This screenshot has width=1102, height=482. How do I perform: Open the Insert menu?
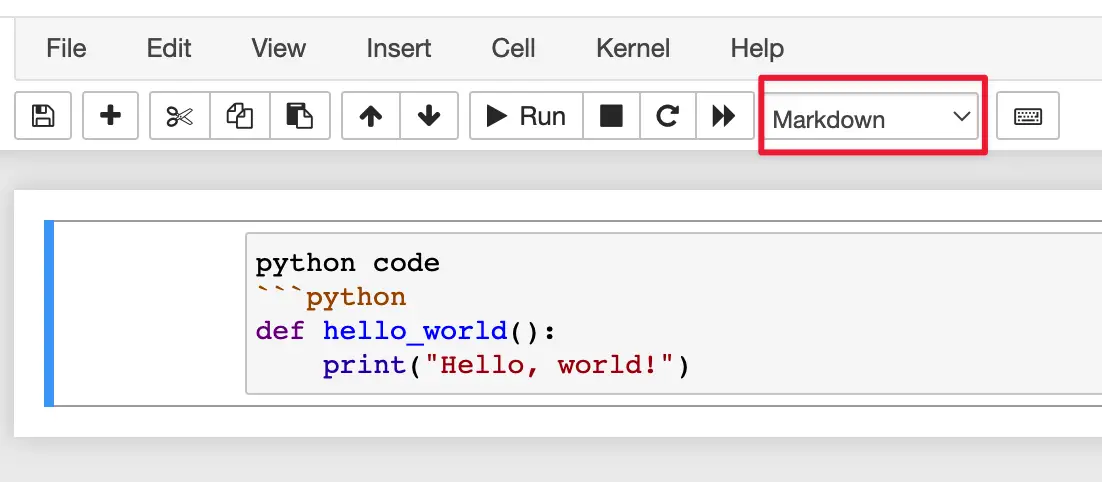pyautogui.click(x=398, y=48)
